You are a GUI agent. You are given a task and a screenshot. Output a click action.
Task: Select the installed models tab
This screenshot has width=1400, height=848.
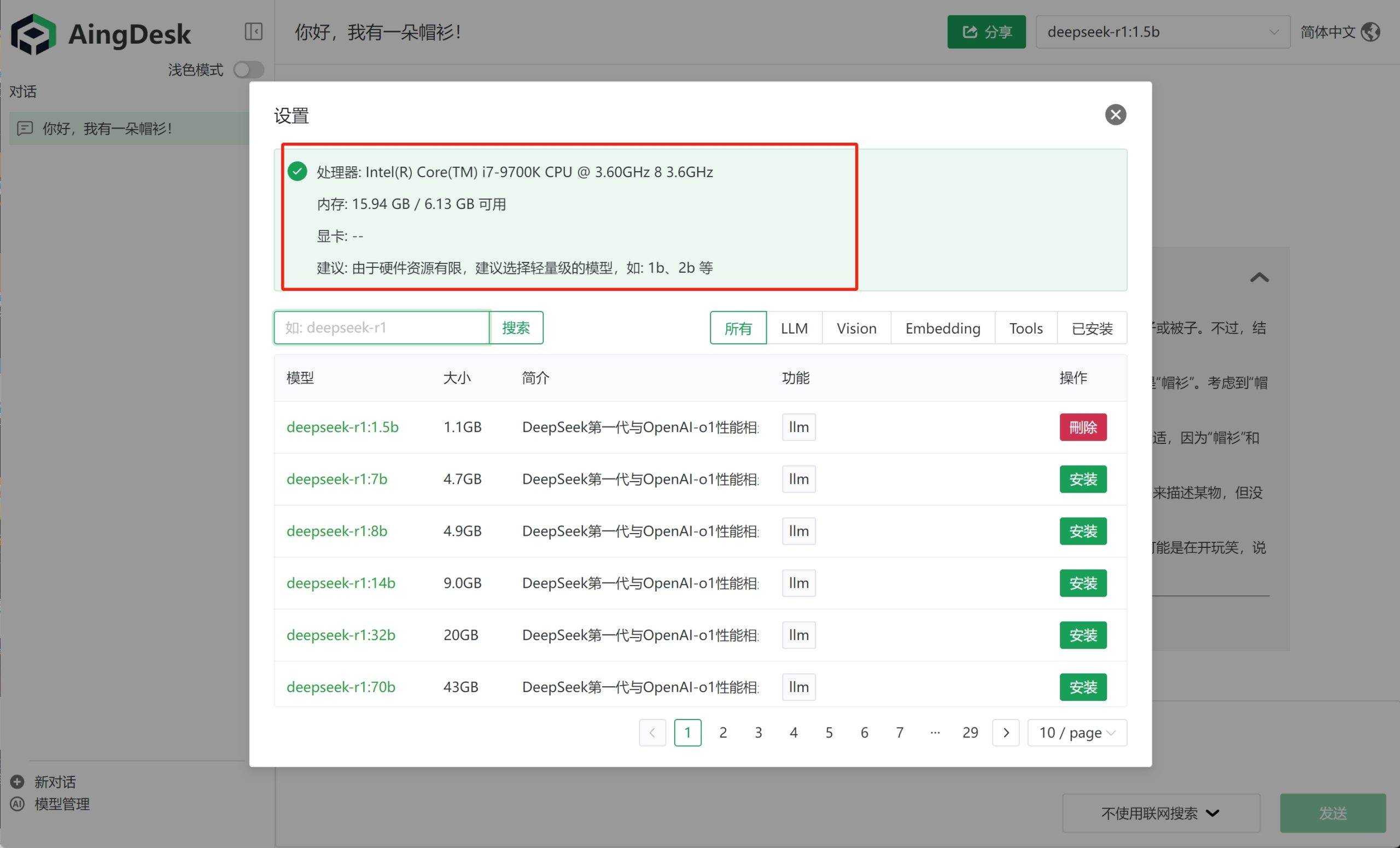[x=1092, y=327]
